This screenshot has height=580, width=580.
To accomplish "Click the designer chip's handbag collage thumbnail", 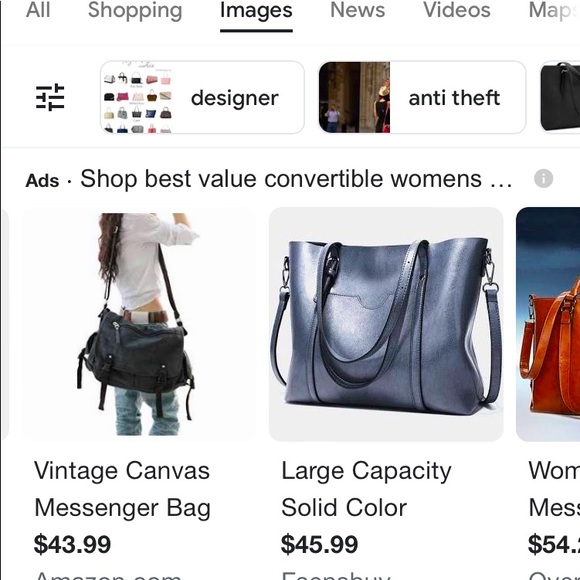I will tap(138, 97).
